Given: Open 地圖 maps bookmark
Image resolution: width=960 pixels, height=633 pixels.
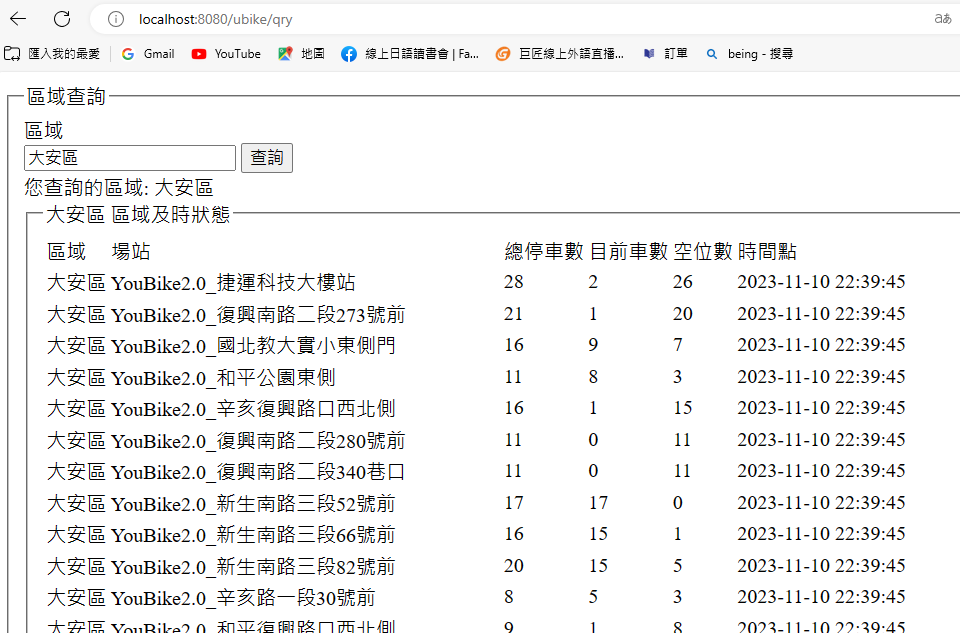Looking at the screenshot, I should (x=301, y=54).
